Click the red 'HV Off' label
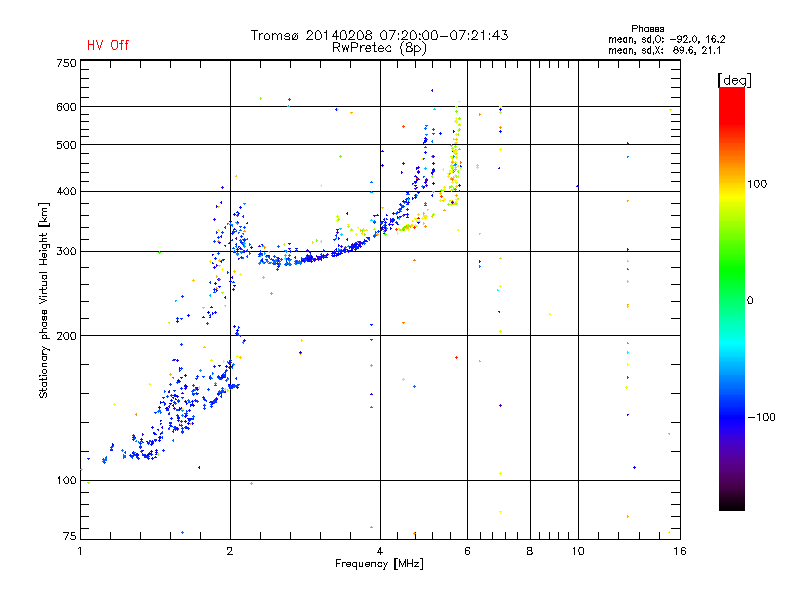 point(108,45)
